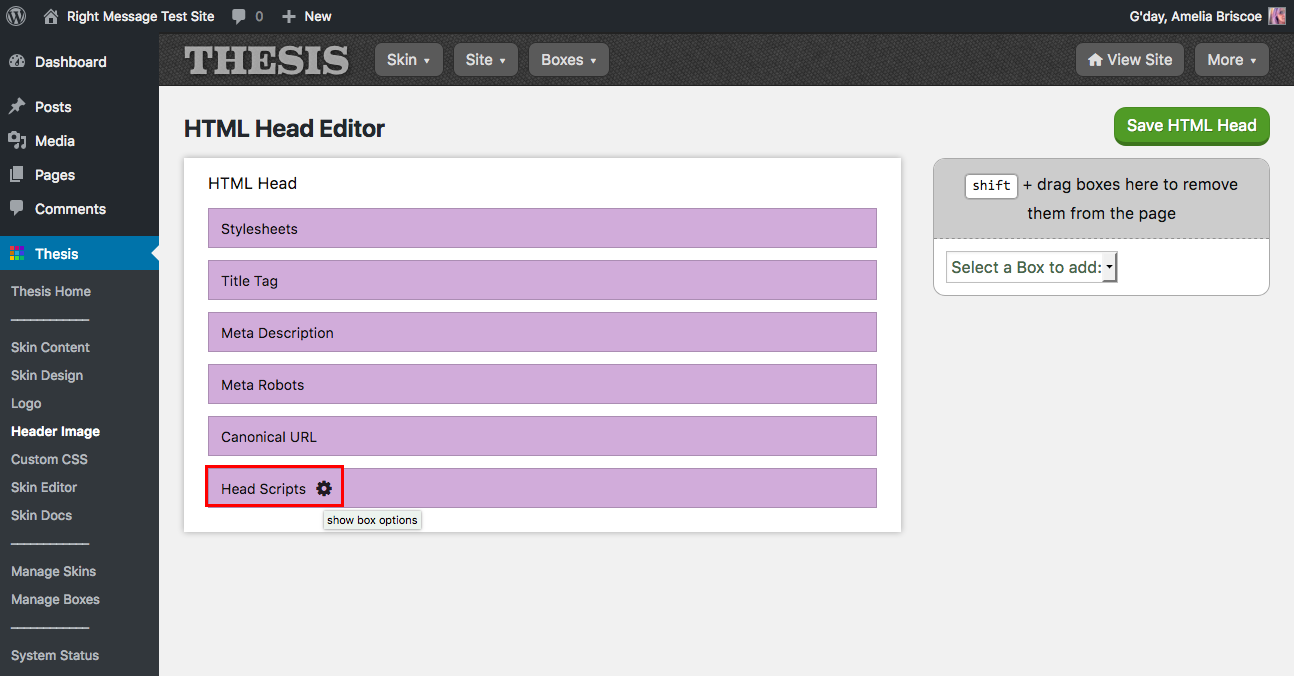
Task: Click Save HTML Head button
Action: click(1192, 126)
